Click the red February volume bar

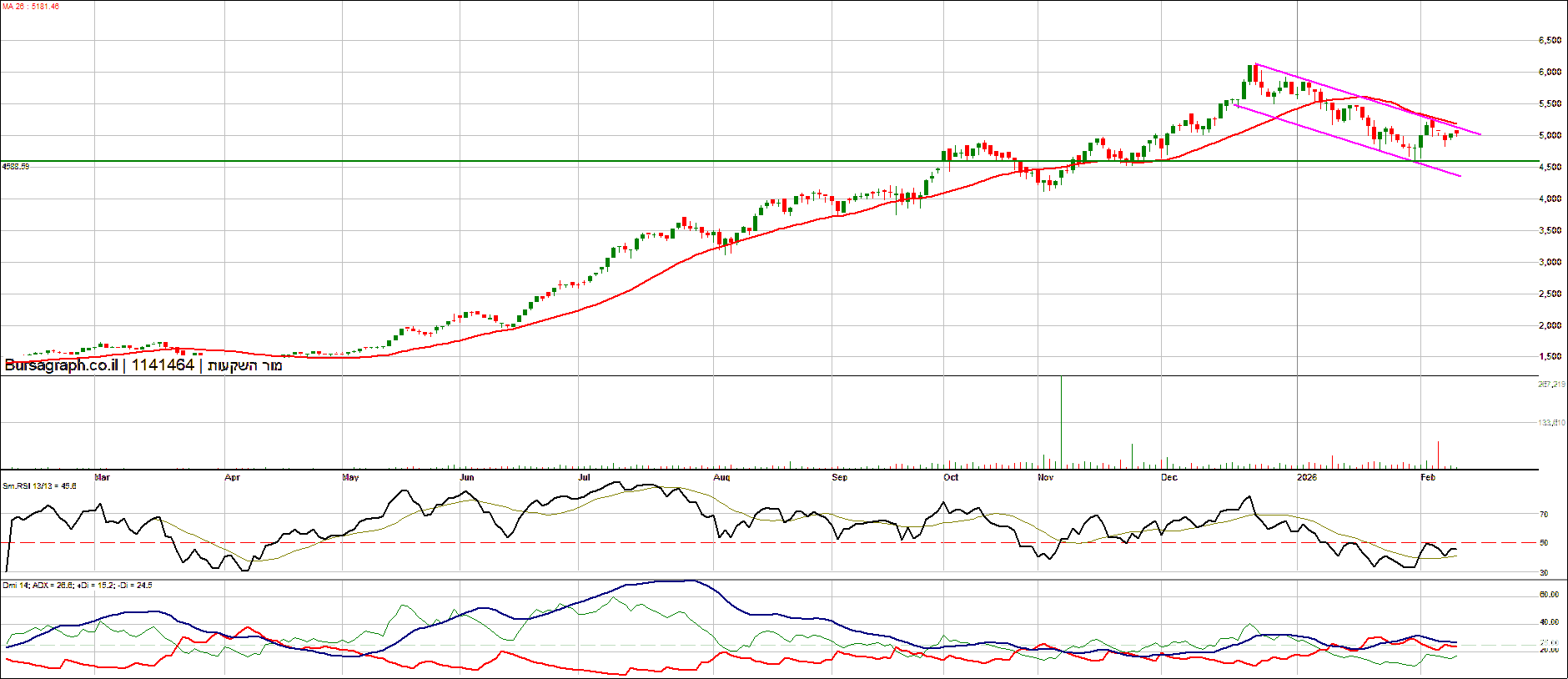pyautogui.click(x=1439, y=455)
